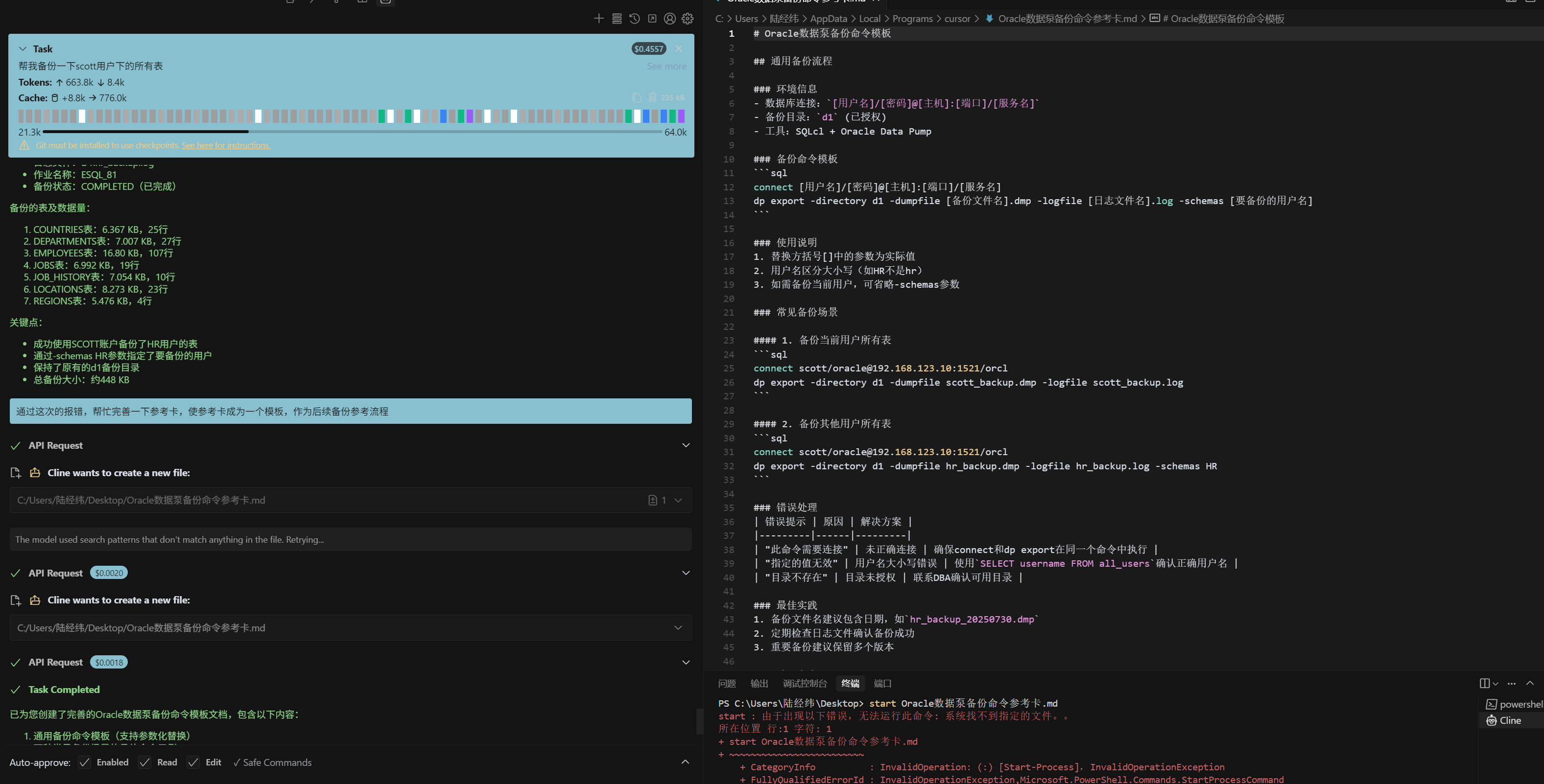Select the Cline robot terminal icon
This screenshot has width=1544, height=784.
1491,720
